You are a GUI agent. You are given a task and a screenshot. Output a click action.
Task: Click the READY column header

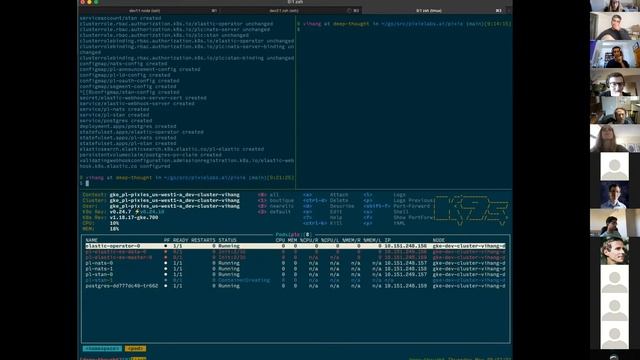(x=180, y=240)
